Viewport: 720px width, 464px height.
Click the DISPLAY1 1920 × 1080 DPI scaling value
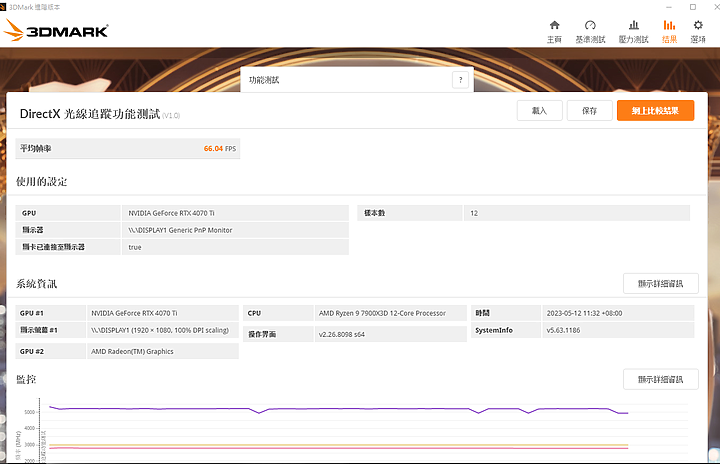(163, 330)
